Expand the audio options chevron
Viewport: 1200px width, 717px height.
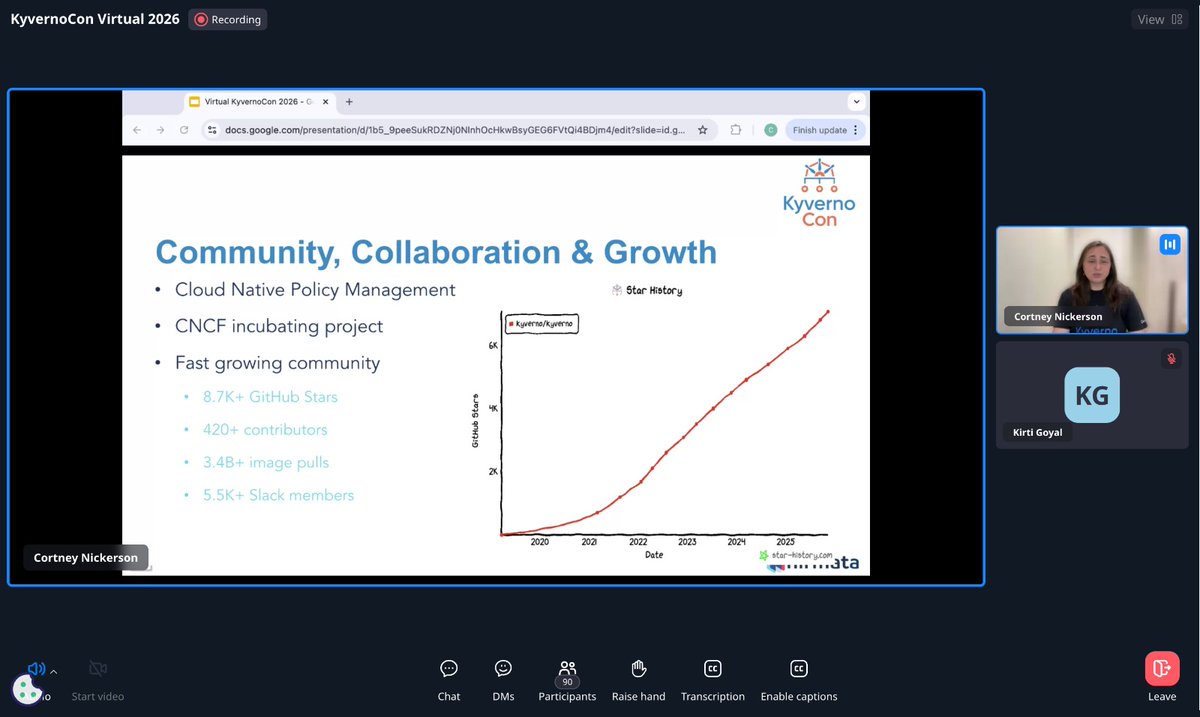[54, 672]
